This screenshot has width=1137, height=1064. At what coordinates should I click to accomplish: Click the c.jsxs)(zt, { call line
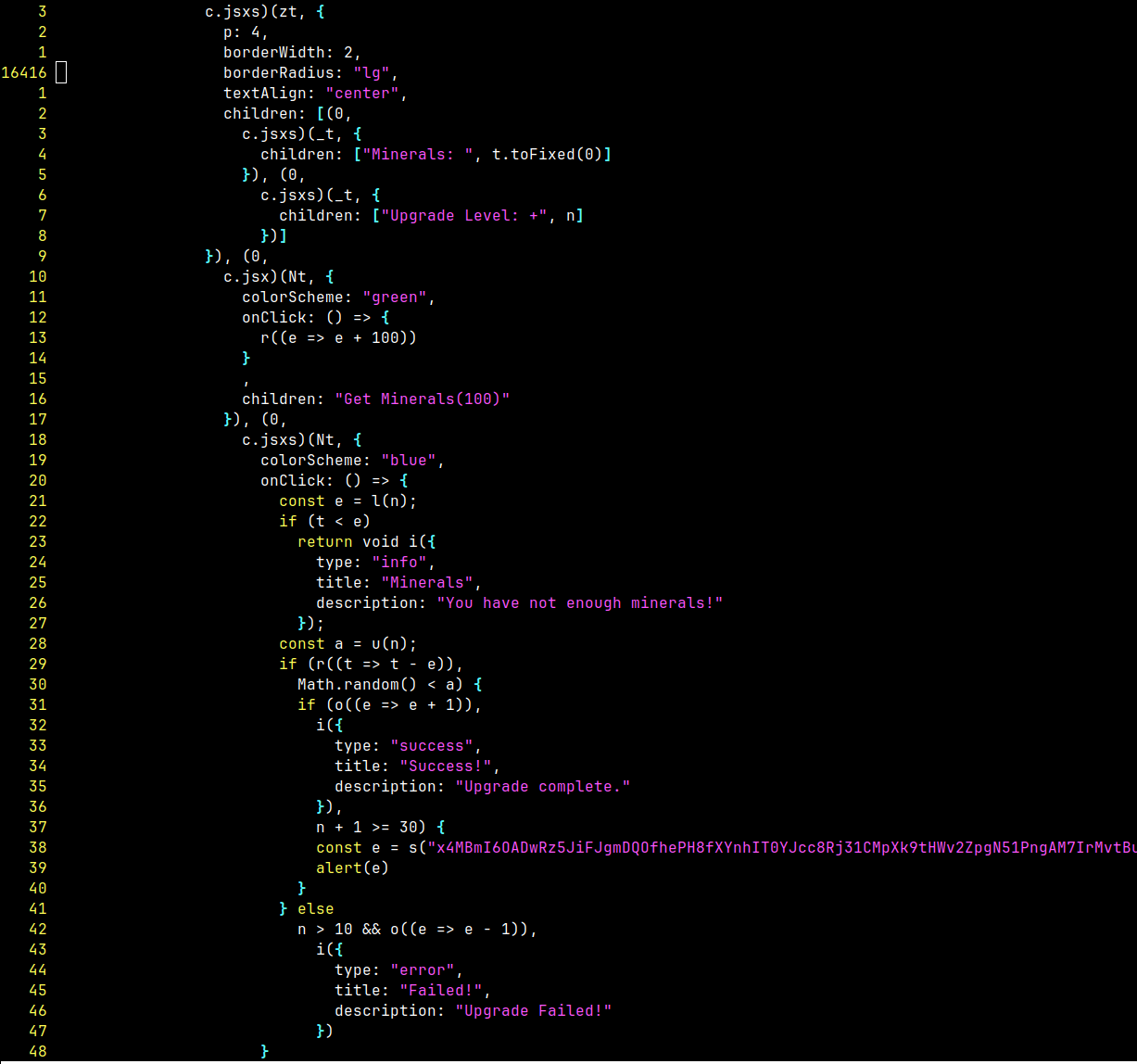(x=264, y=11)
